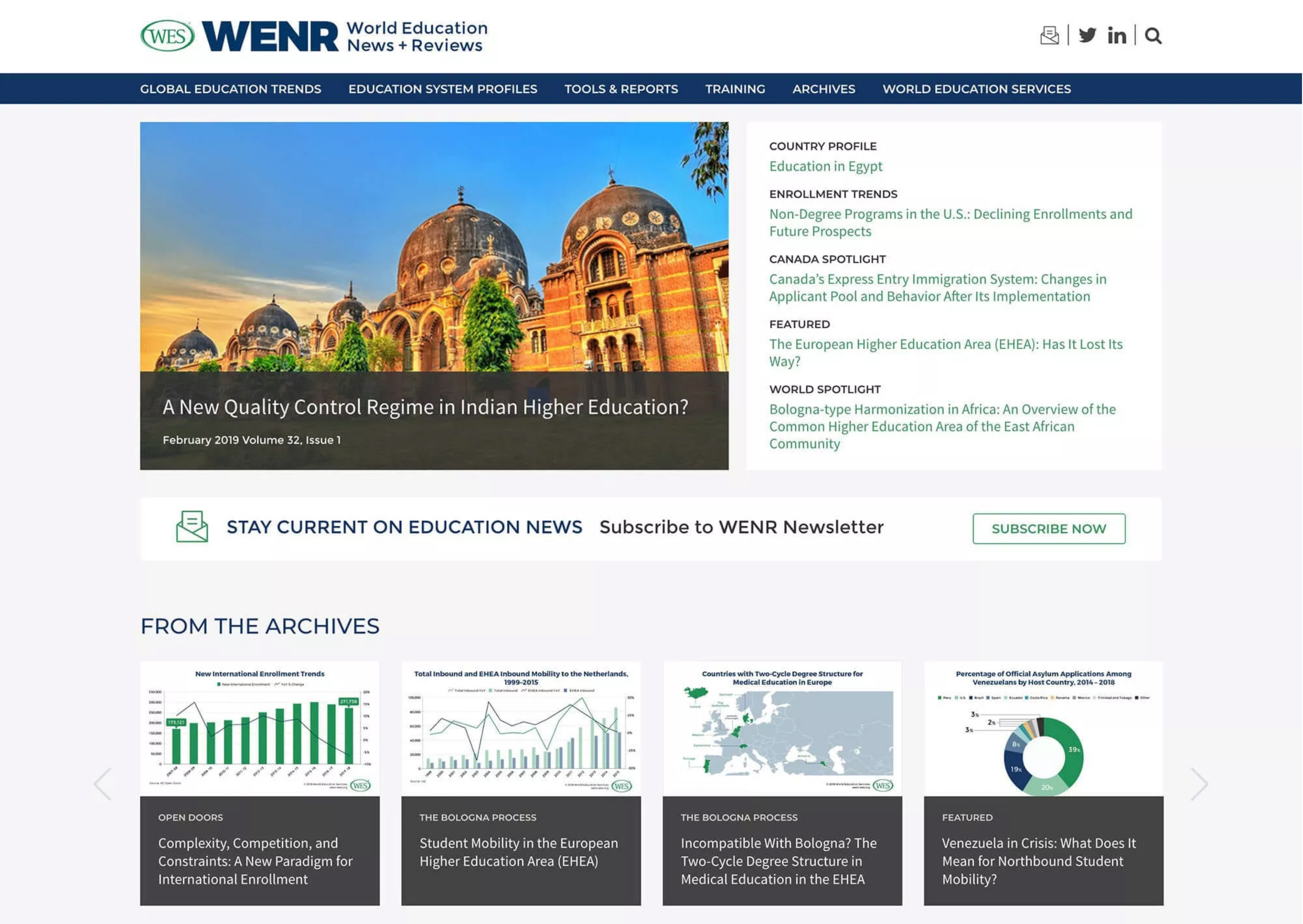Click the WENR World Education News logo
1303x924 pixels.
click(345, 36)
